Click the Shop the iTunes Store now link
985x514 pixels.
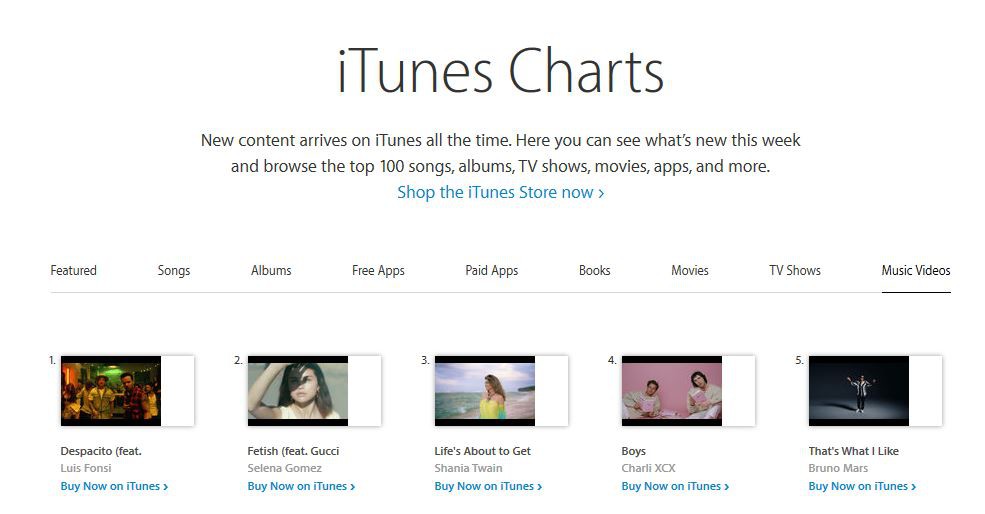pos(500,192)
